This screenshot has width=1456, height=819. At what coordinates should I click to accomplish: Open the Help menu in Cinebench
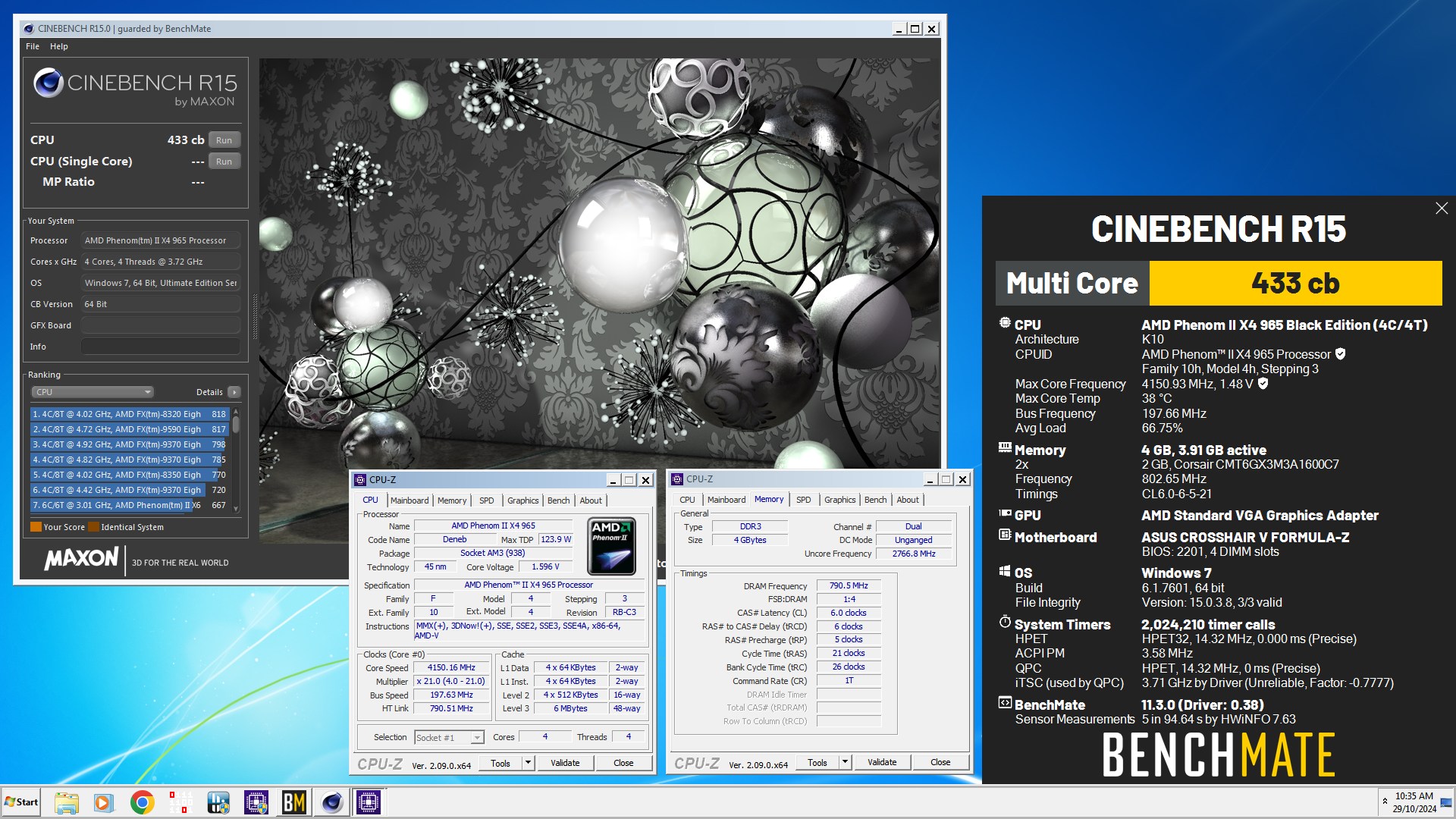pyautogui.click(x=59, y=46)
